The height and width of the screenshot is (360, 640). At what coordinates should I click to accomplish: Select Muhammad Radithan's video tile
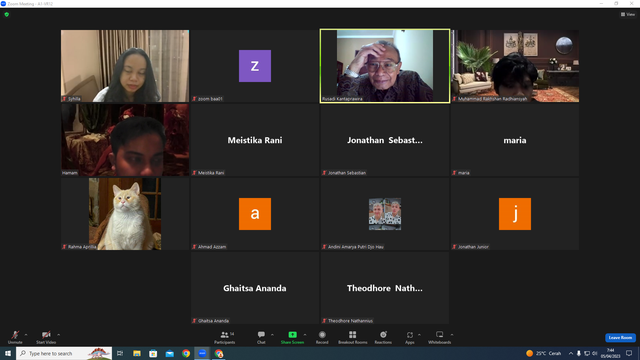pyautogui.click(x=515, y=66)
